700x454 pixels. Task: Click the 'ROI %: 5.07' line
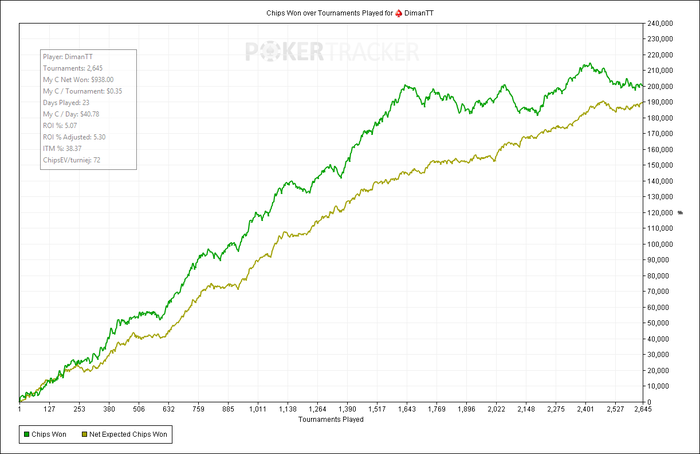60,125
